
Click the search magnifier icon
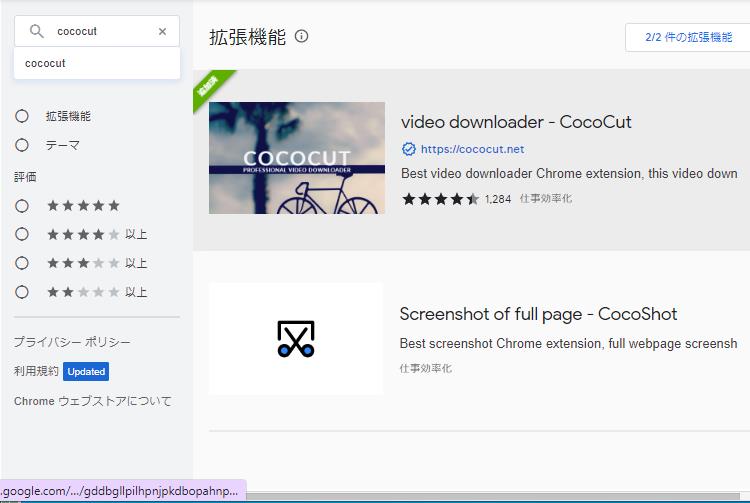coord(36,31)
